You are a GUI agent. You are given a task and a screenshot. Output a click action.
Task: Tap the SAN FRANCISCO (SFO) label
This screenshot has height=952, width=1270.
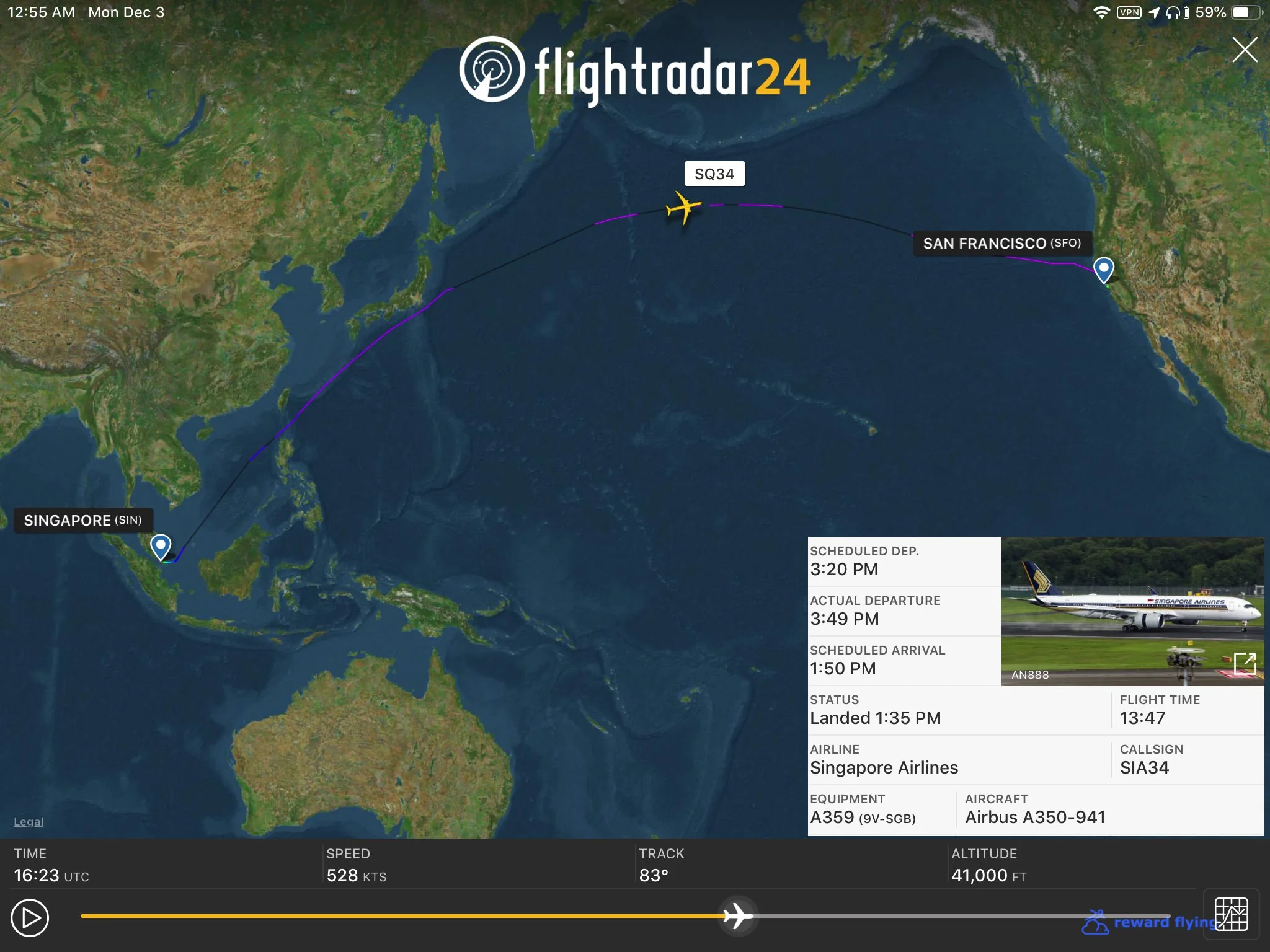click(x=1002, y=244)
